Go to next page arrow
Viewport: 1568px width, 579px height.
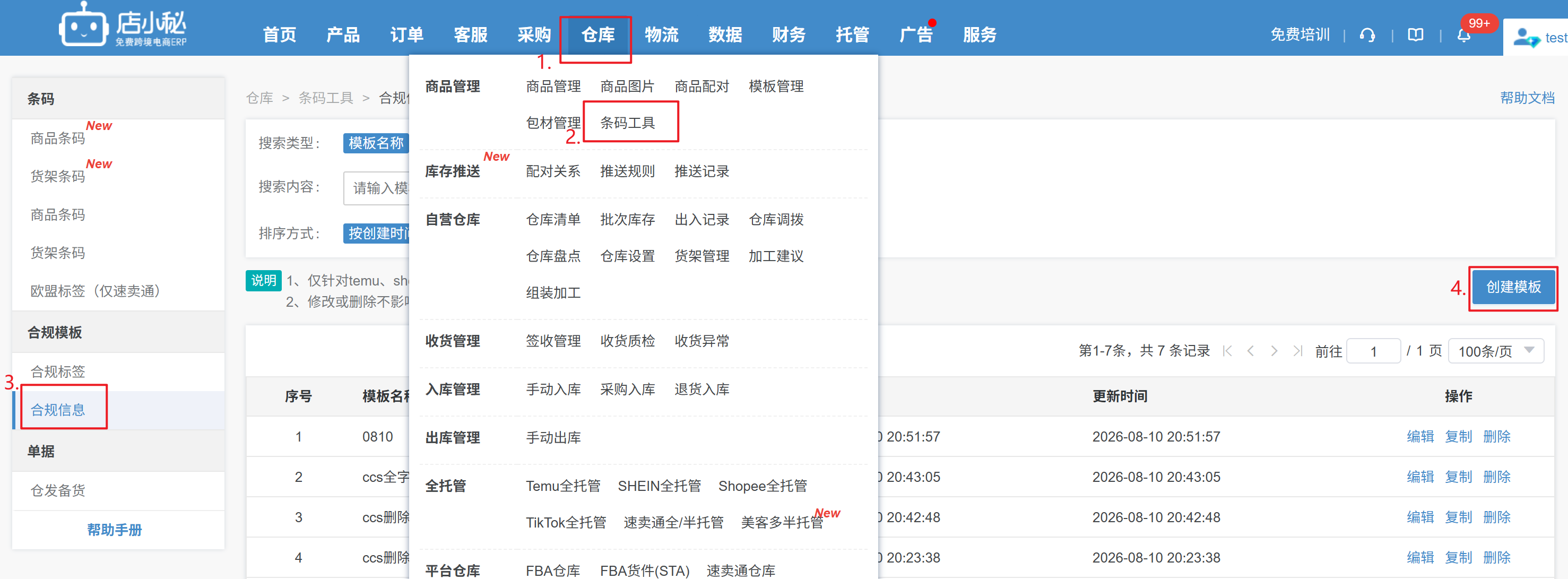tap(1274, 351)
